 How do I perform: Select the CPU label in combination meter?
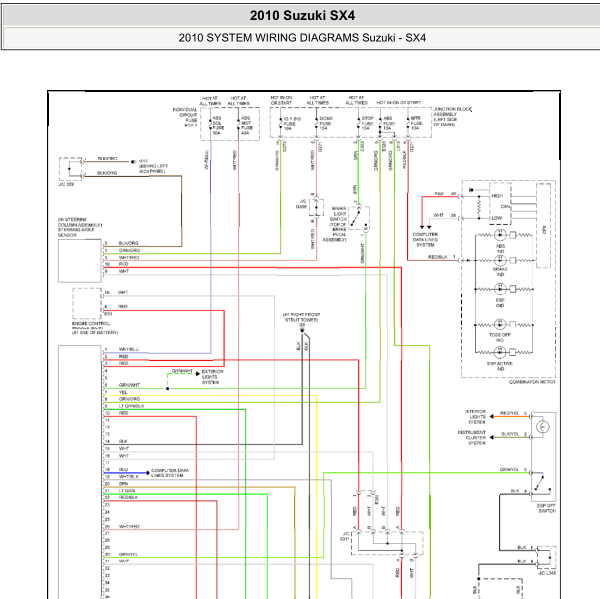[544, 230]
